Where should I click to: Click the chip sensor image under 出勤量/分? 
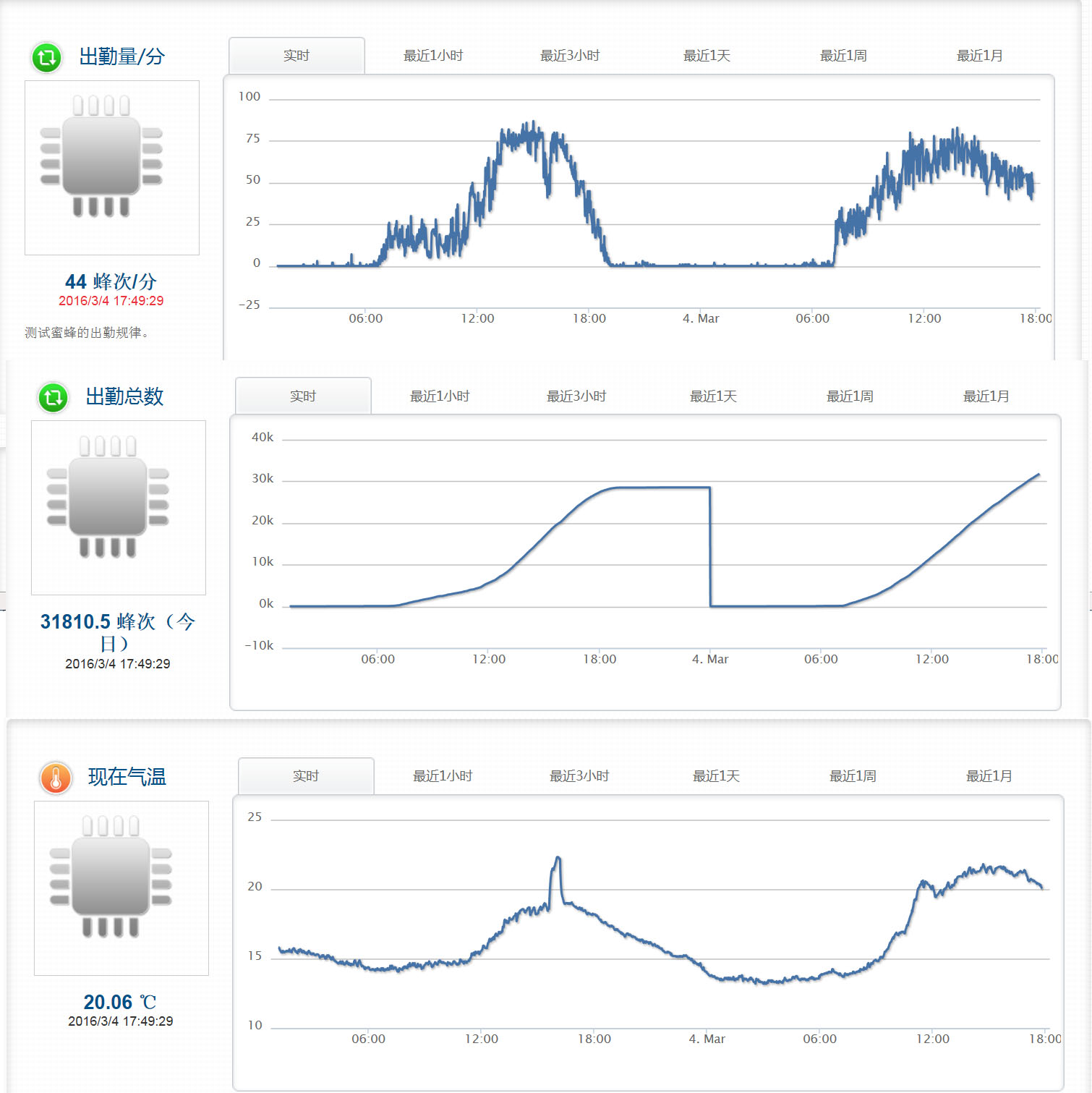(x=112, y=168)
